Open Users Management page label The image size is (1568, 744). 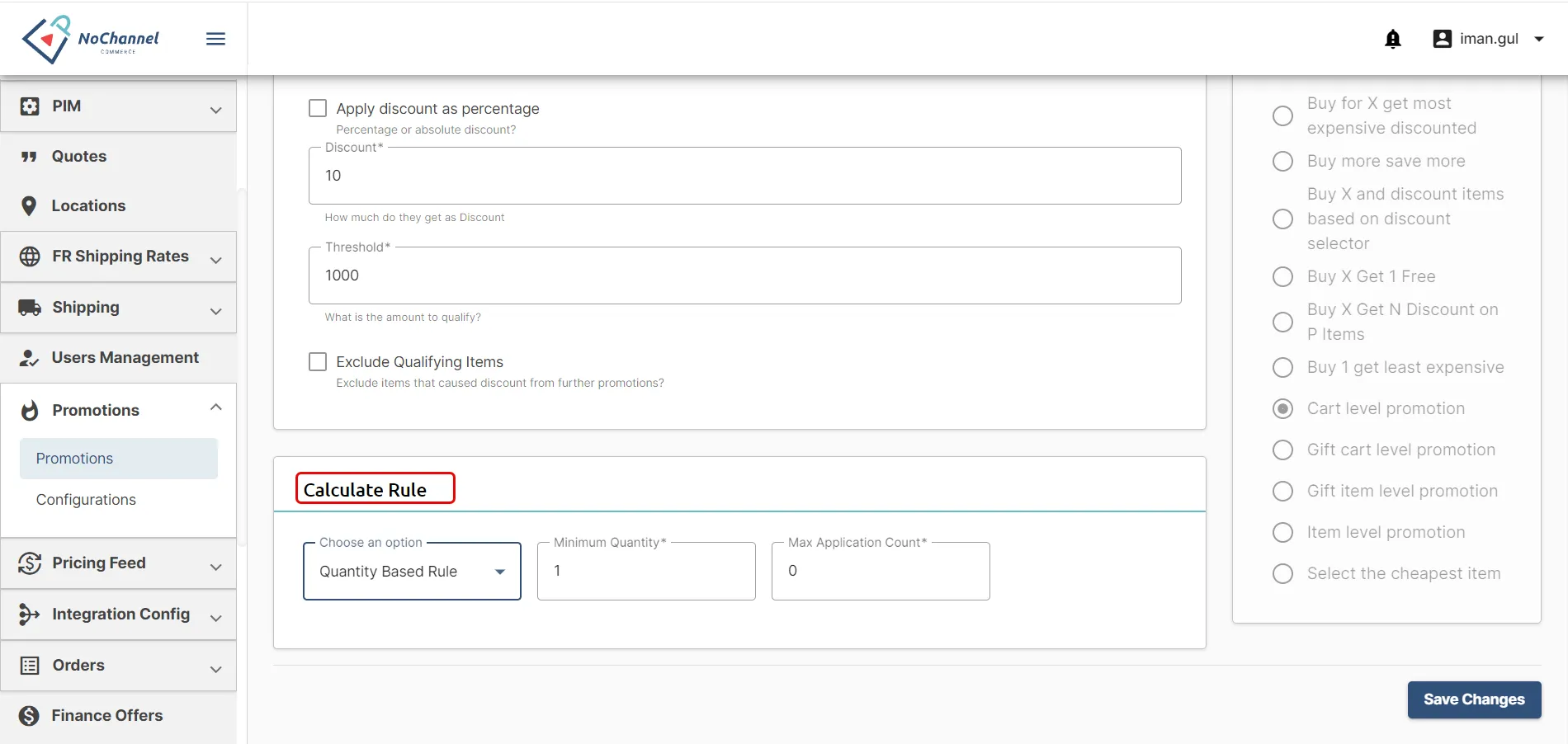tap(125, 358)
